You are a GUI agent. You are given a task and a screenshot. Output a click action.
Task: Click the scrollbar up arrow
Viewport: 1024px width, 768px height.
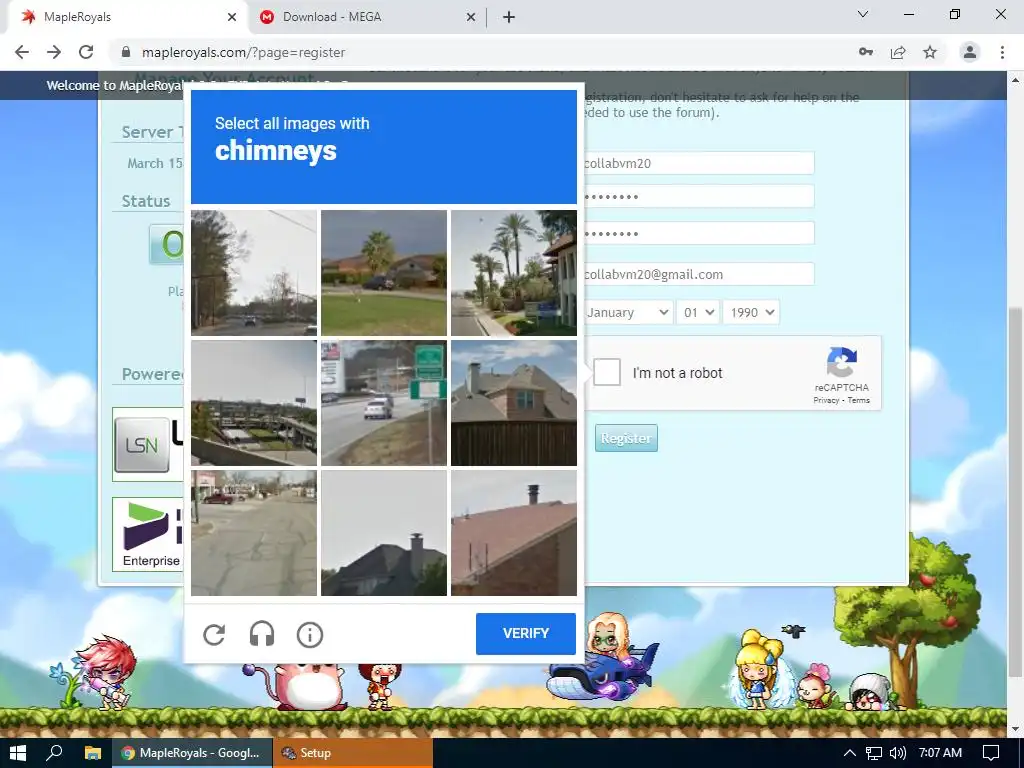(1016, 80)
